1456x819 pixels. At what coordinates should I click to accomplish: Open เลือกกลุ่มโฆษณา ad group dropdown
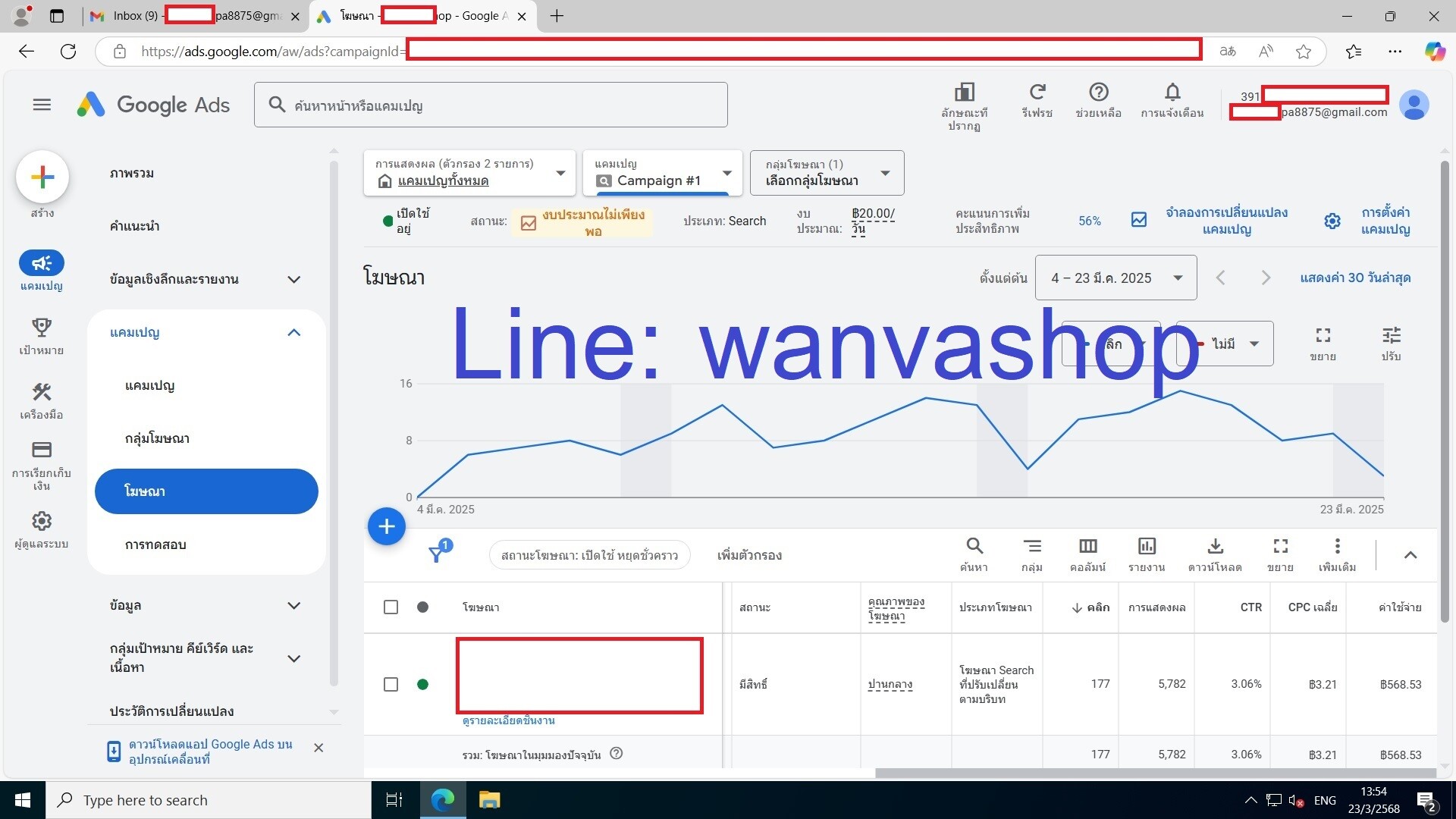827,173
